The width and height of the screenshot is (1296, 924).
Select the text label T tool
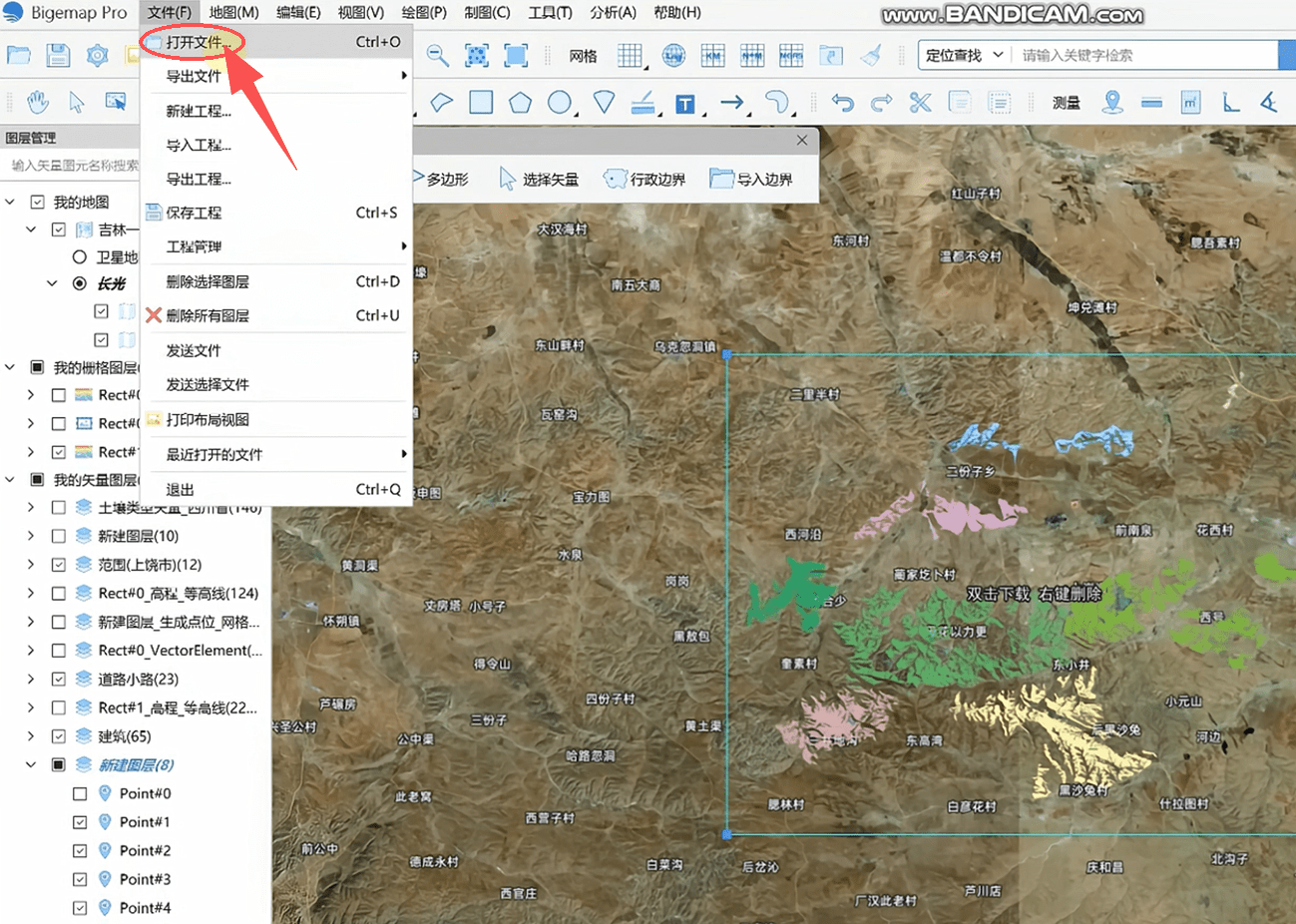[x=684, y=104]
